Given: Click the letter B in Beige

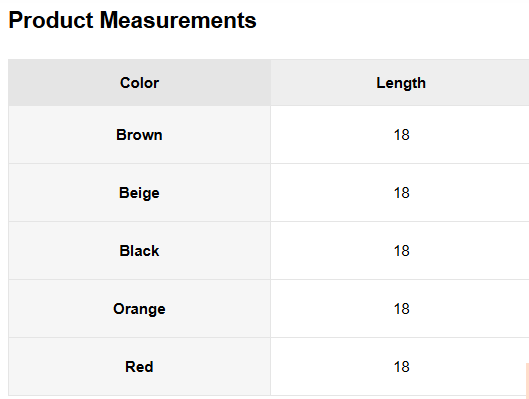Looking at the screenshot, I should [x=124, y=193].
